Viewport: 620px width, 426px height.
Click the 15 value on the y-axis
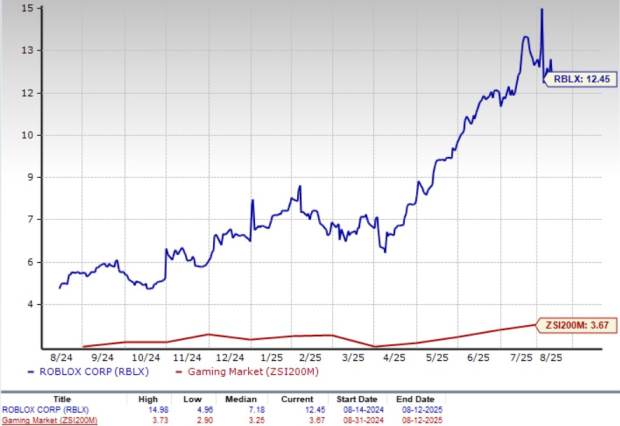point(31,9)
